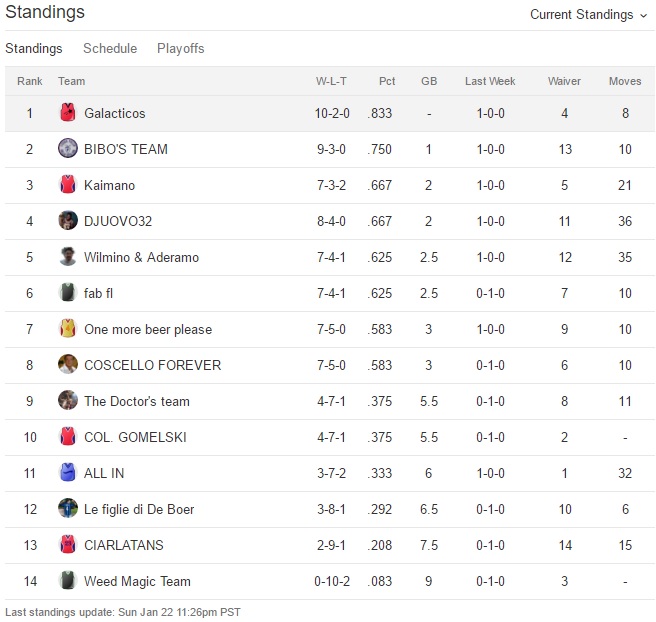
Task: Open the COL. GOMELSKI team link
Action: point(135,437)
